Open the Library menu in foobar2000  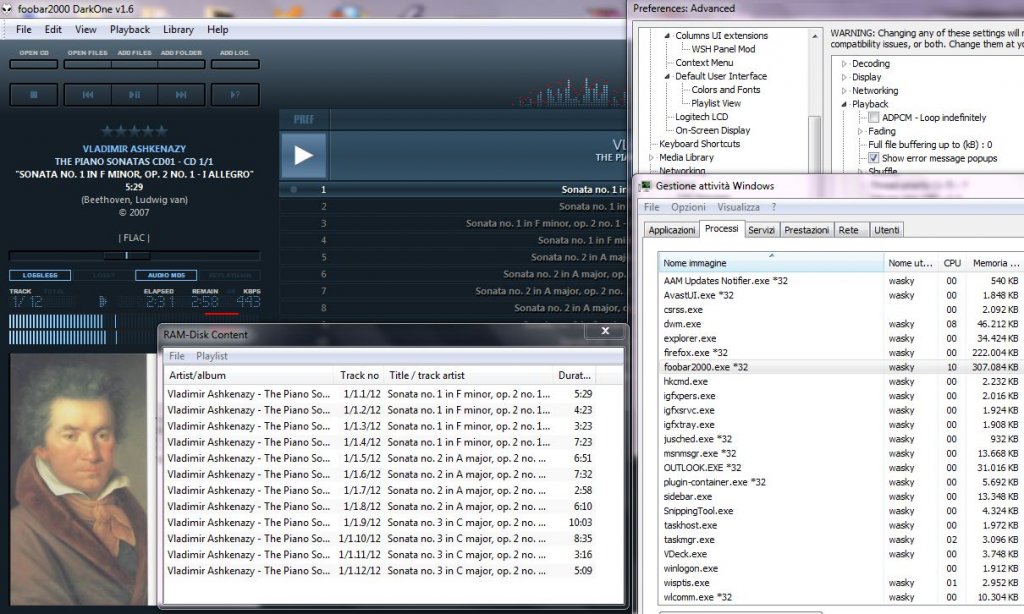click(x=178, y=29)
